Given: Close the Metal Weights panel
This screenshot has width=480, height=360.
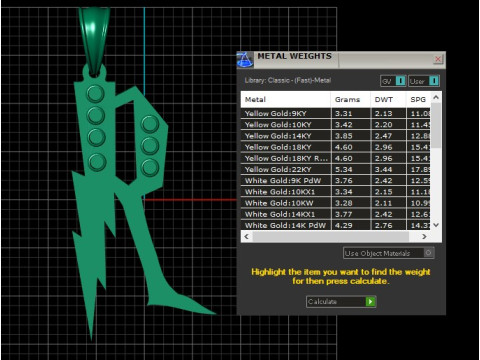Looking at the screenshot, I should tap(438, 59).
